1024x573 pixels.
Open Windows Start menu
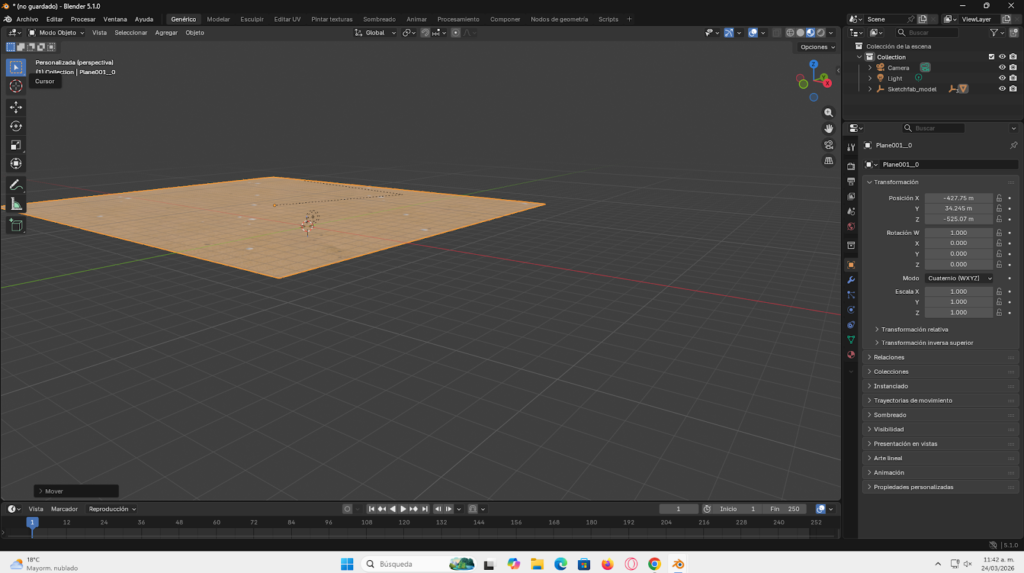click(347, 564)
